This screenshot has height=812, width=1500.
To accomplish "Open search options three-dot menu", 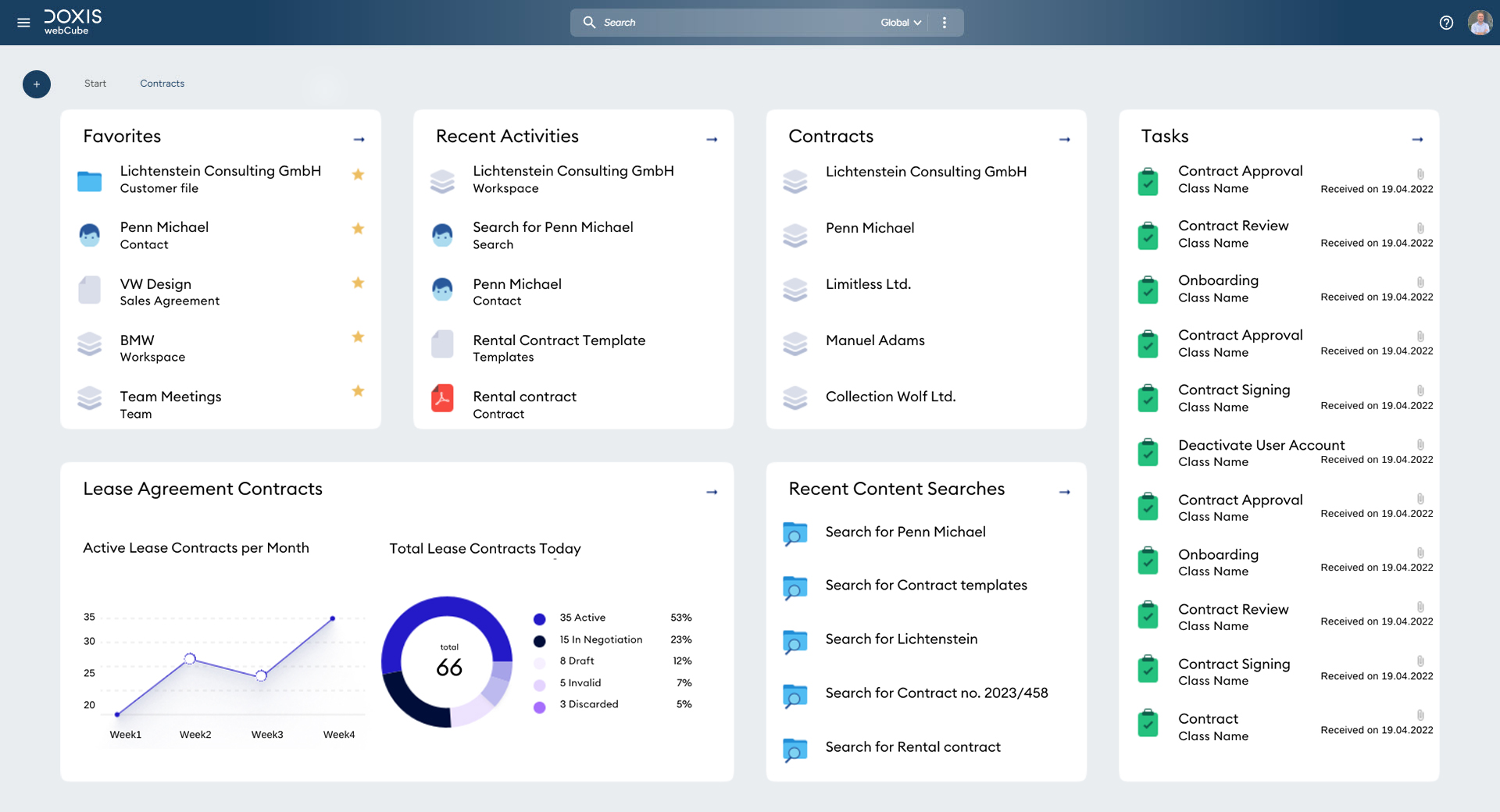I will click(x=945, y=23).
